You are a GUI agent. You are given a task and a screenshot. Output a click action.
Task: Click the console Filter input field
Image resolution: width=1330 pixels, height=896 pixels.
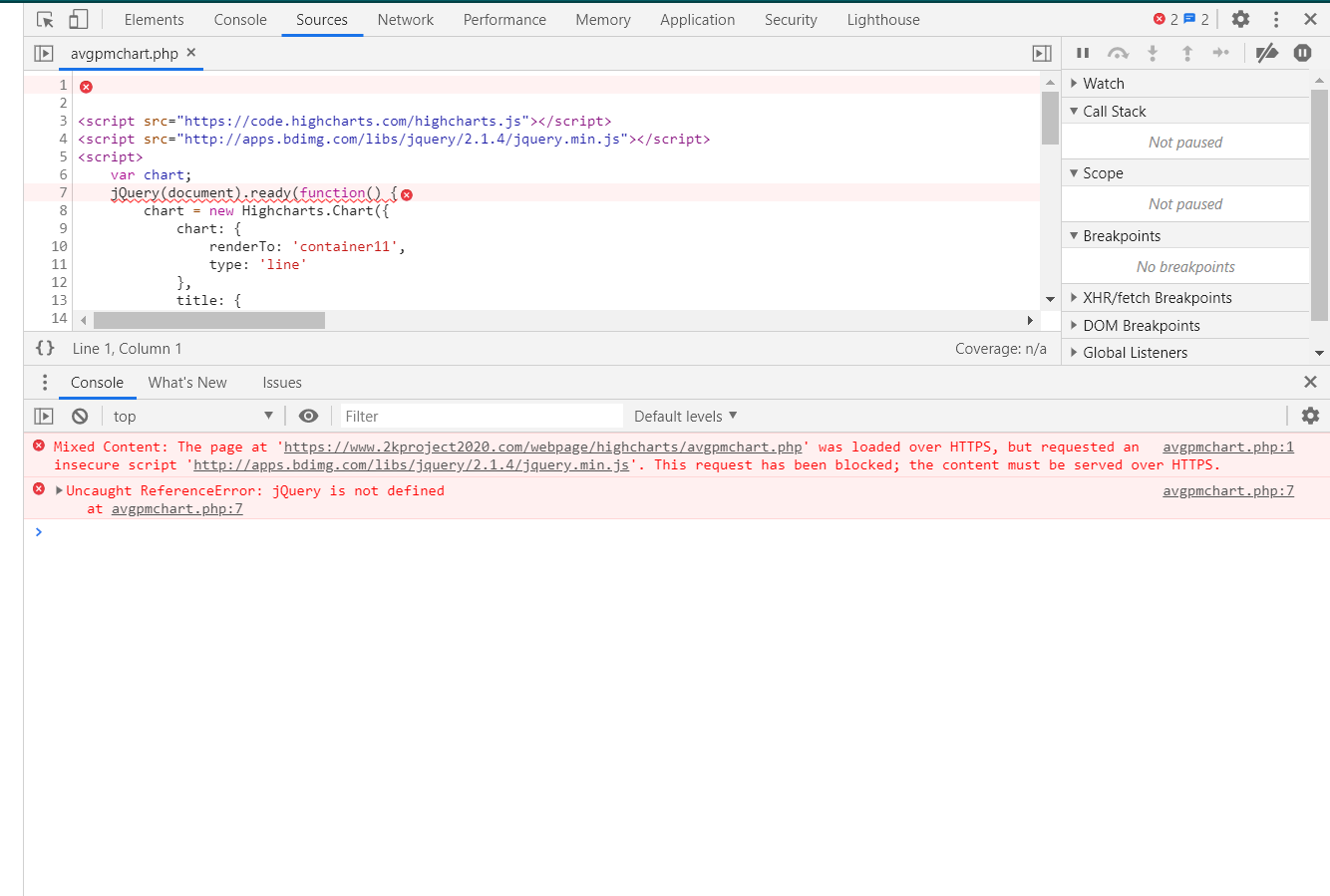481,417
